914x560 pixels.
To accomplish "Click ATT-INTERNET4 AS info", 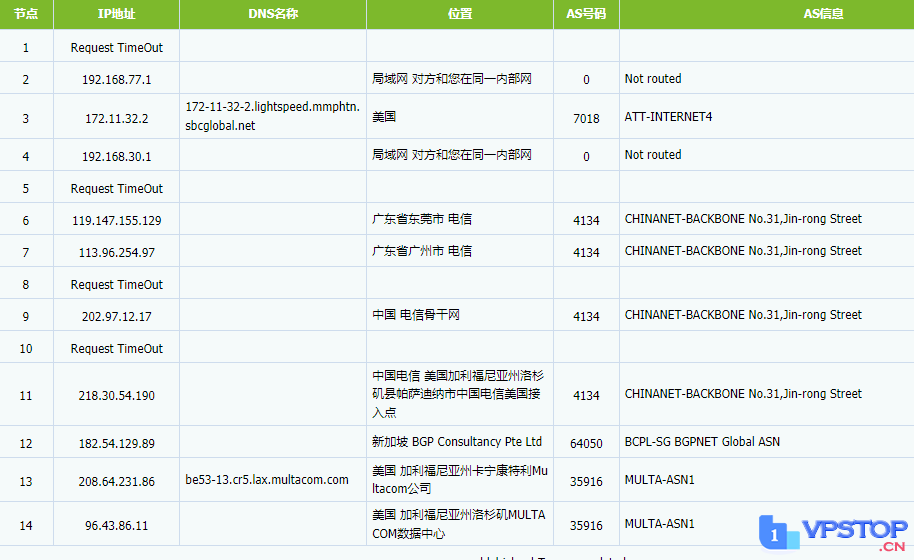I will coord(669,117).
